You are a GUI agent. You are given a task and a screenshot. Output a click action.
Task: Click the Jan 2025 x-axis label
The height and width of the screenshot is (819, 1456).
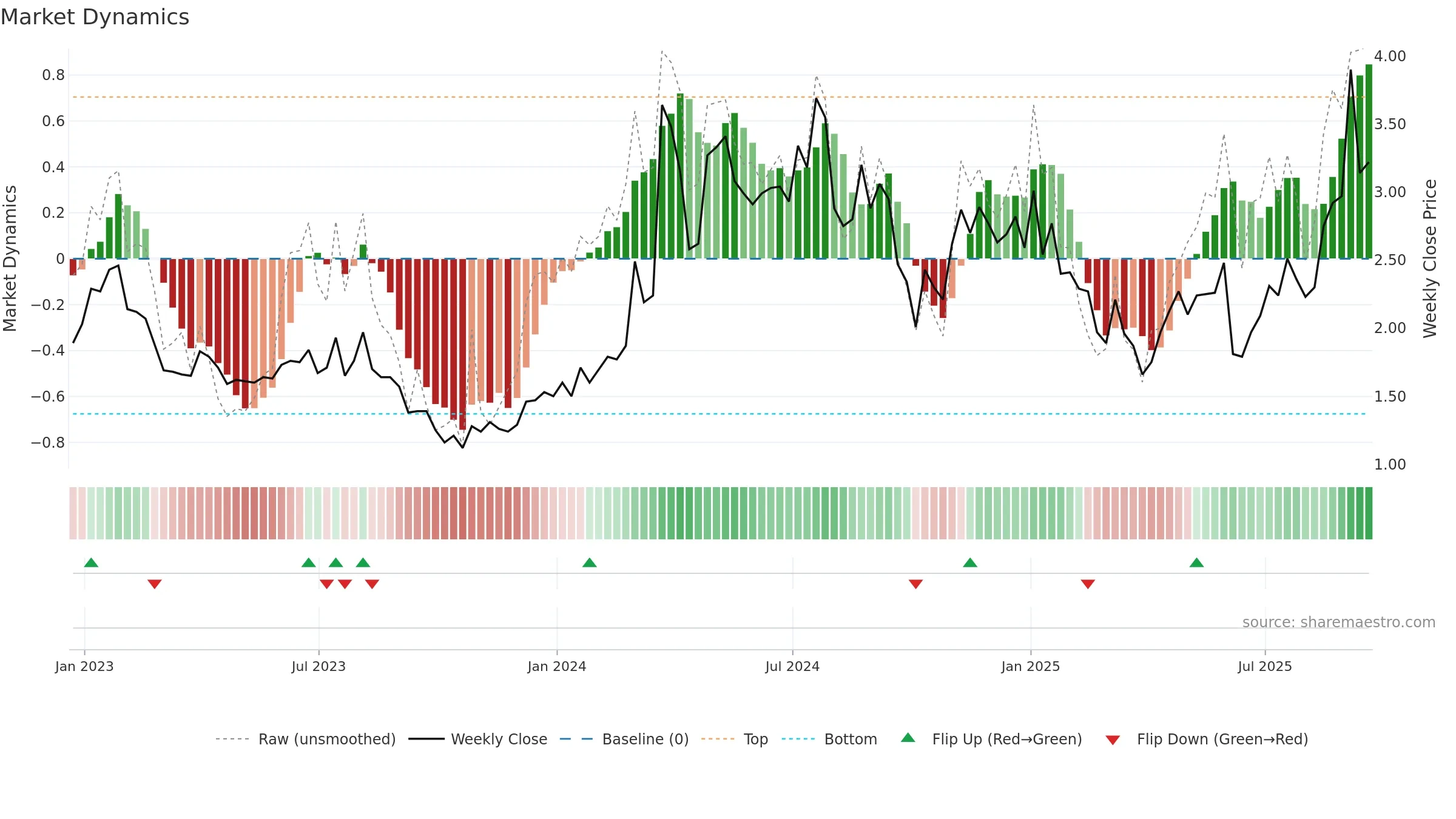coord(1031,666)
